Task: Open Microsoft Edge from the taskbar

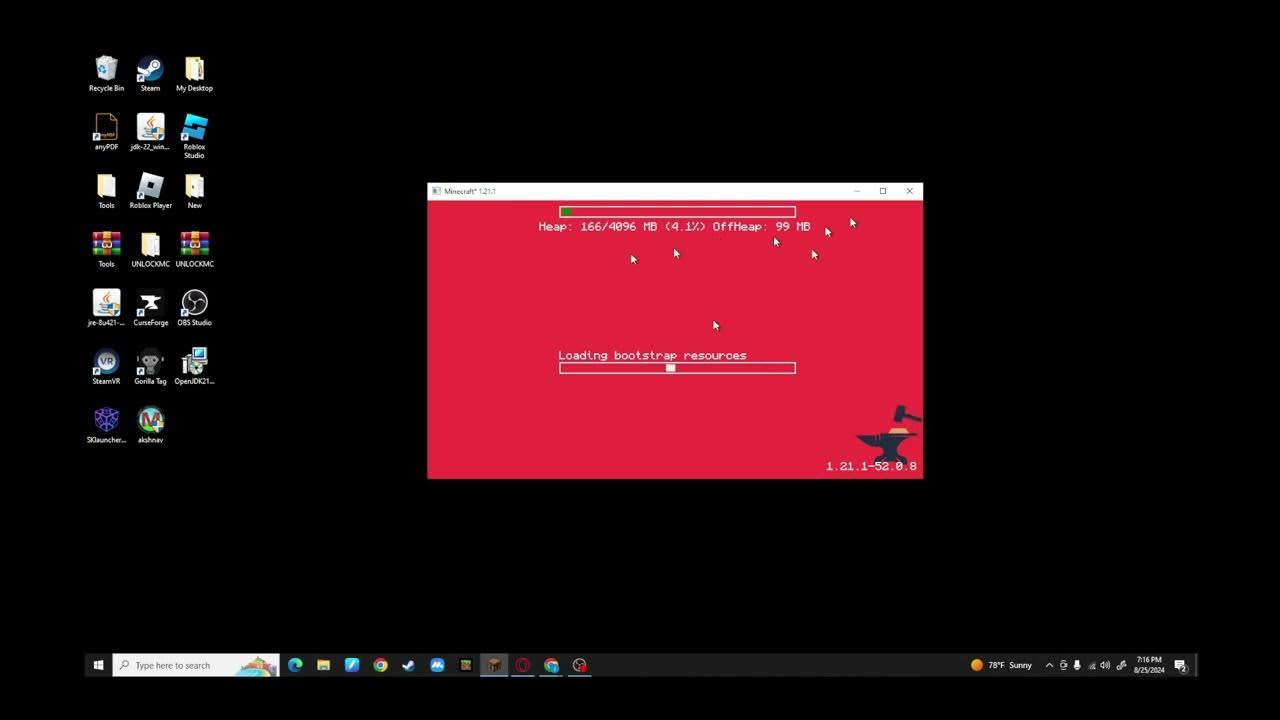Action: click(x=295, y=665)
